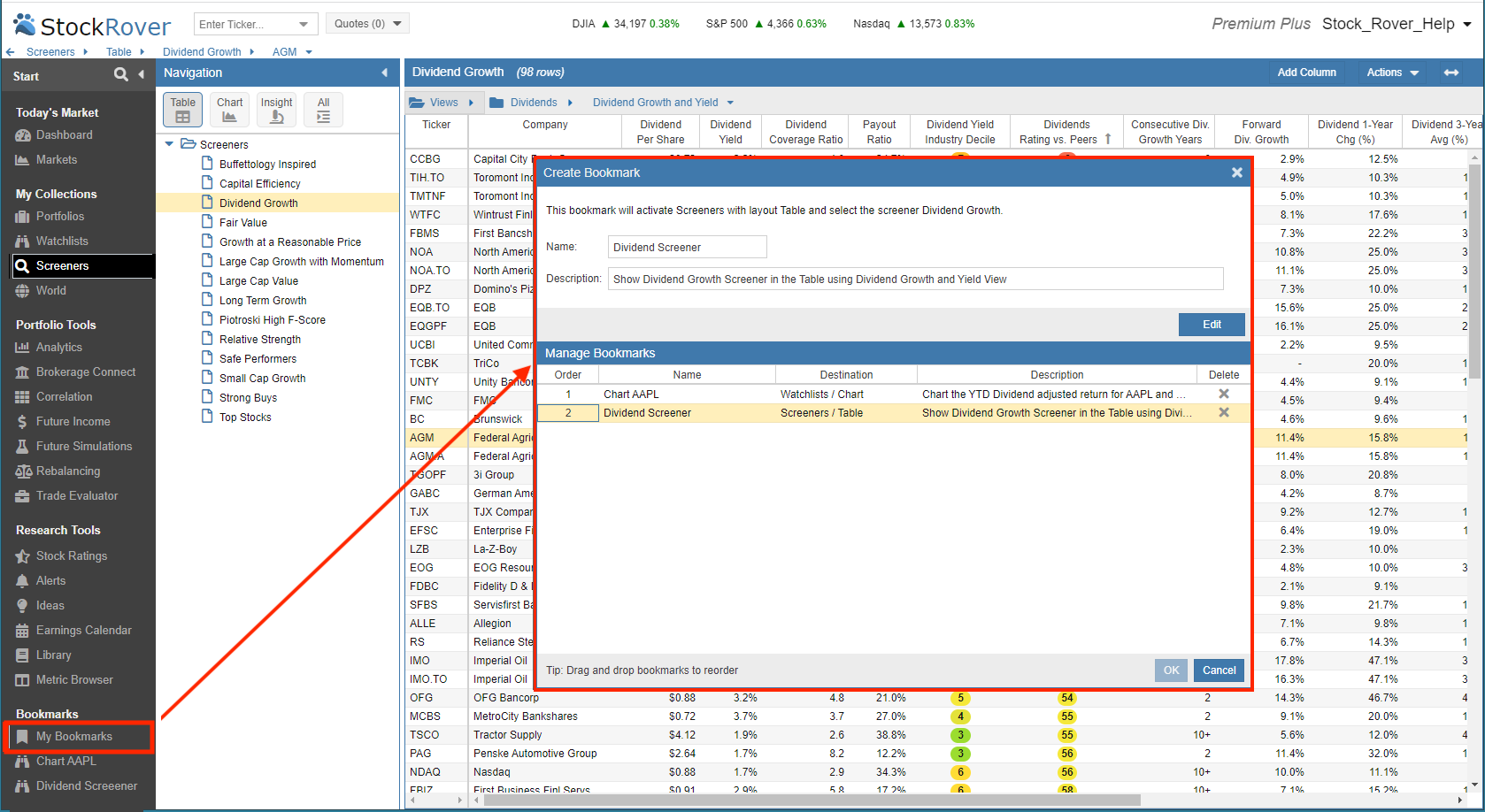
Task: Collapse the Start sidebar with the arrow
Action: coord(142,75)
